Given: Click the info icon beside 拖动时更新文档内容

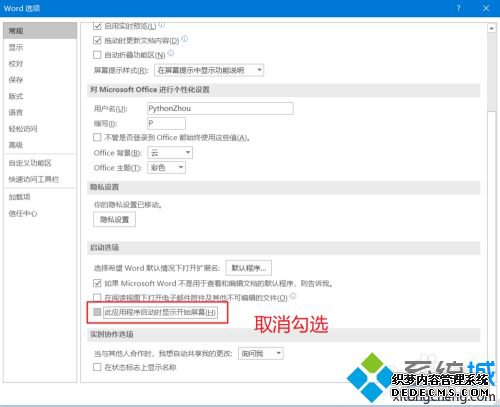Looking at the screenshot, I should tap(184, 39).
